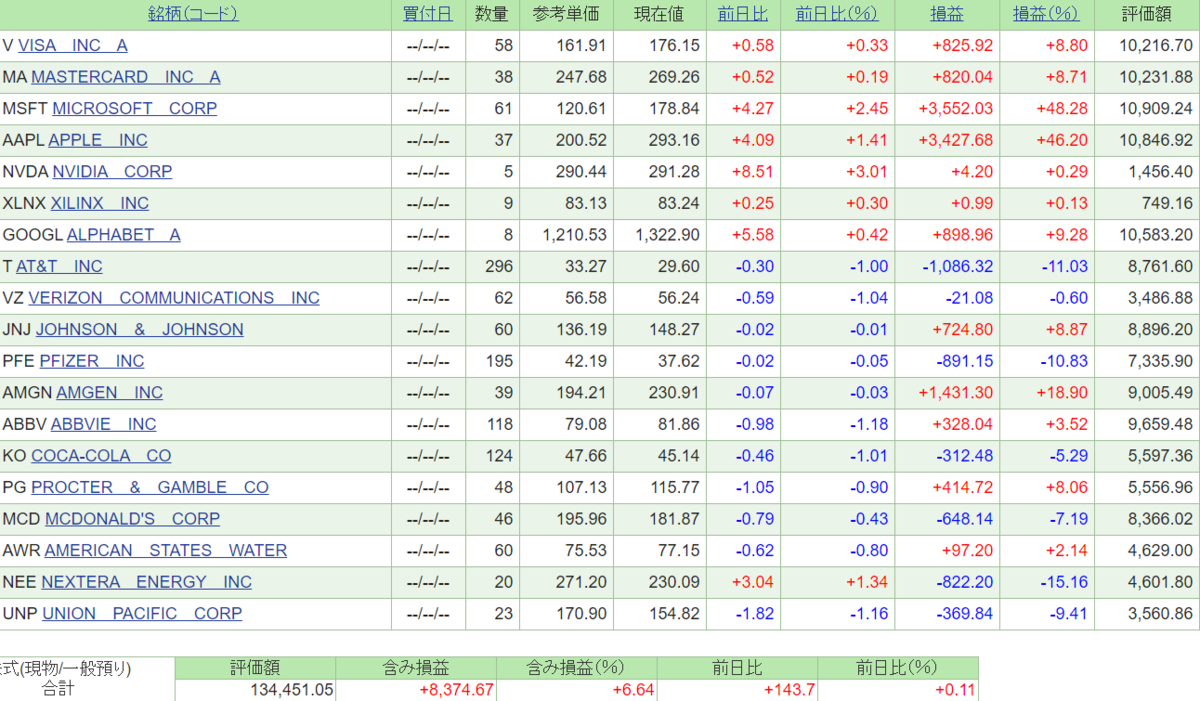Select AT&T loss value -1,086.32
Image resolution: width=1200 pixels, height=701 pixels.
click(957, 267)
